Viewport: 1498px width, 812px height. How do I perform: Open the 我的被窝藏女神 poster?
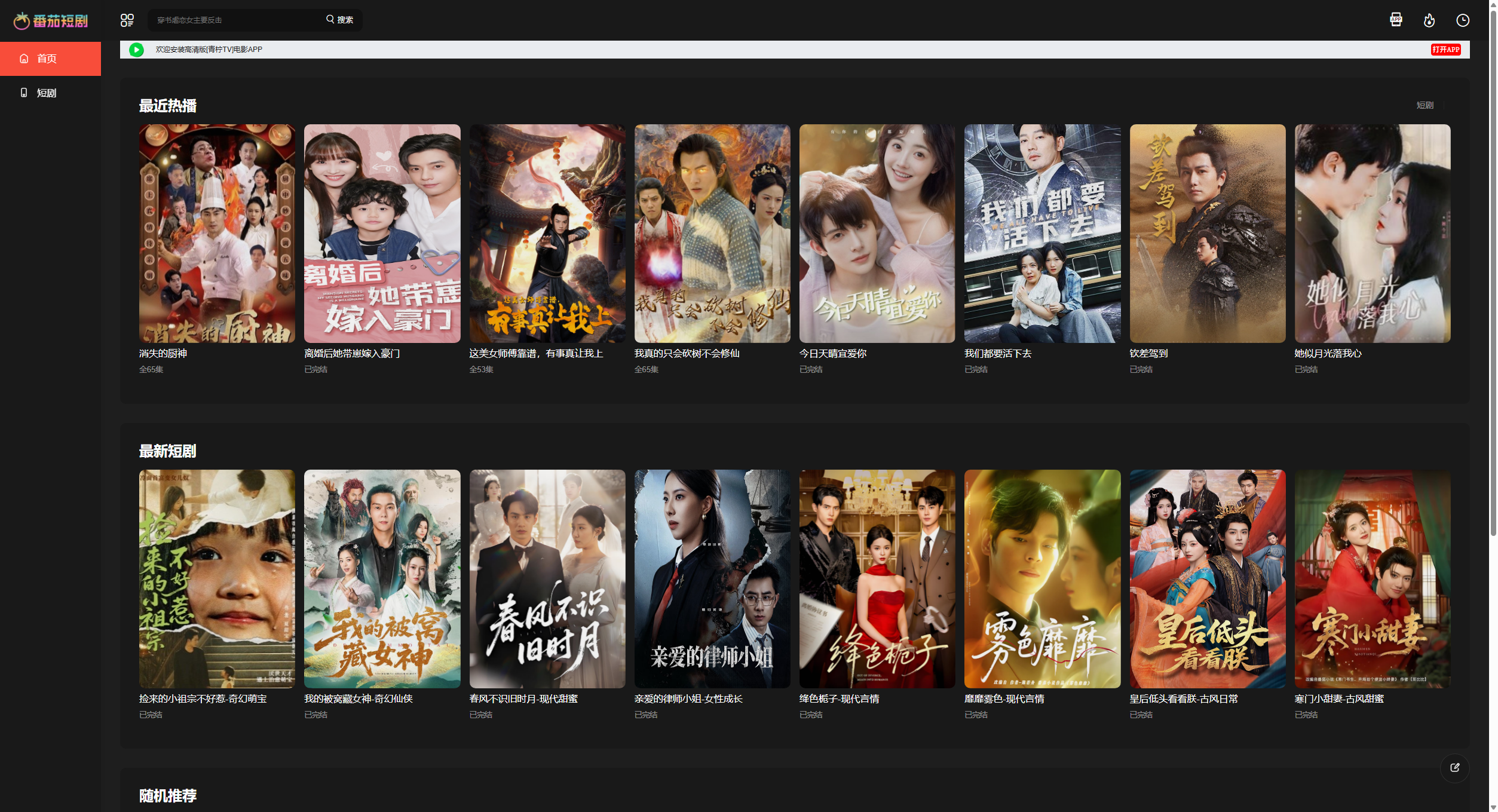click(382, 578)
